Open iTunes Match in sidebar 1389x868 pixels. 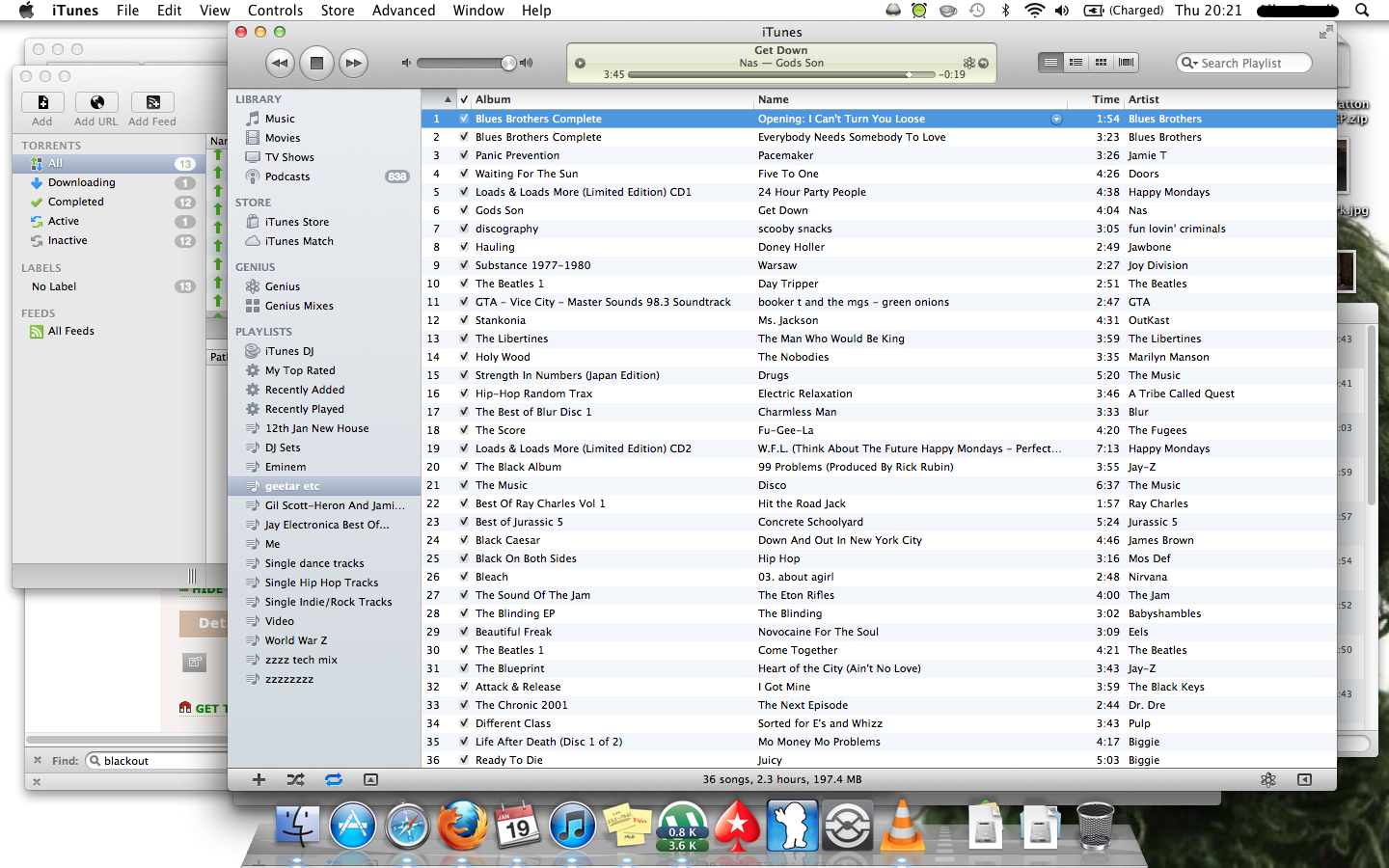click(299, 241)
